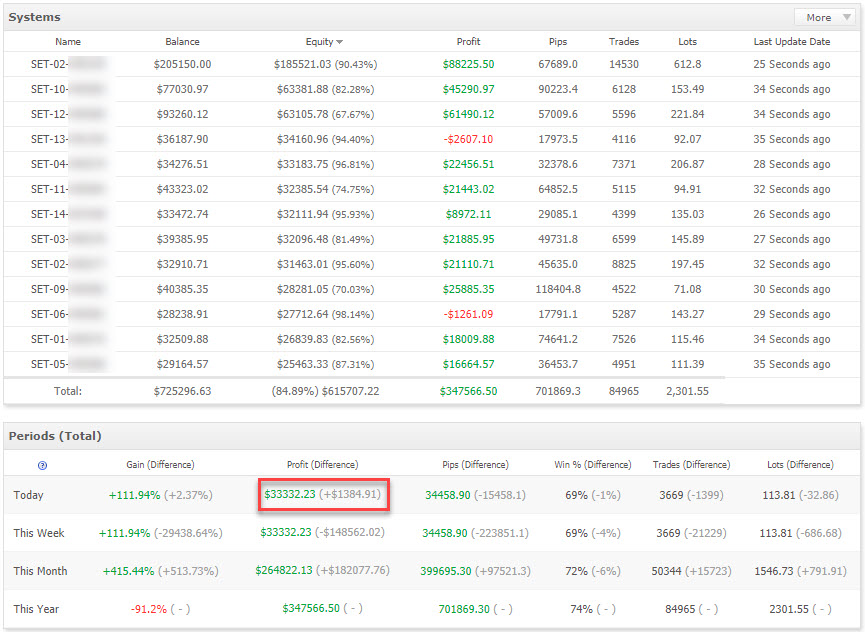Sort systems by Lots column header
The width and height of the screenshot is (865, 632).
click(687, 41)
